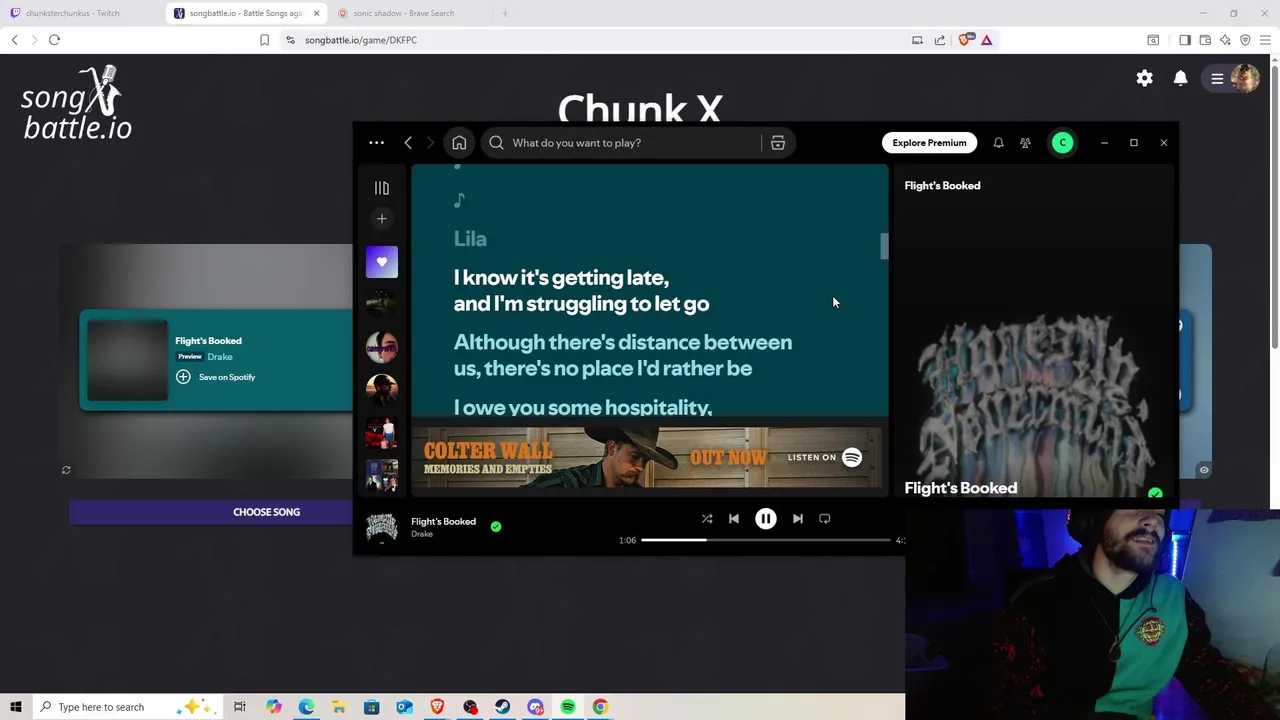Open songbattle settings gear
This screenshot has height=720, width=1280.
click(1145, 78)
